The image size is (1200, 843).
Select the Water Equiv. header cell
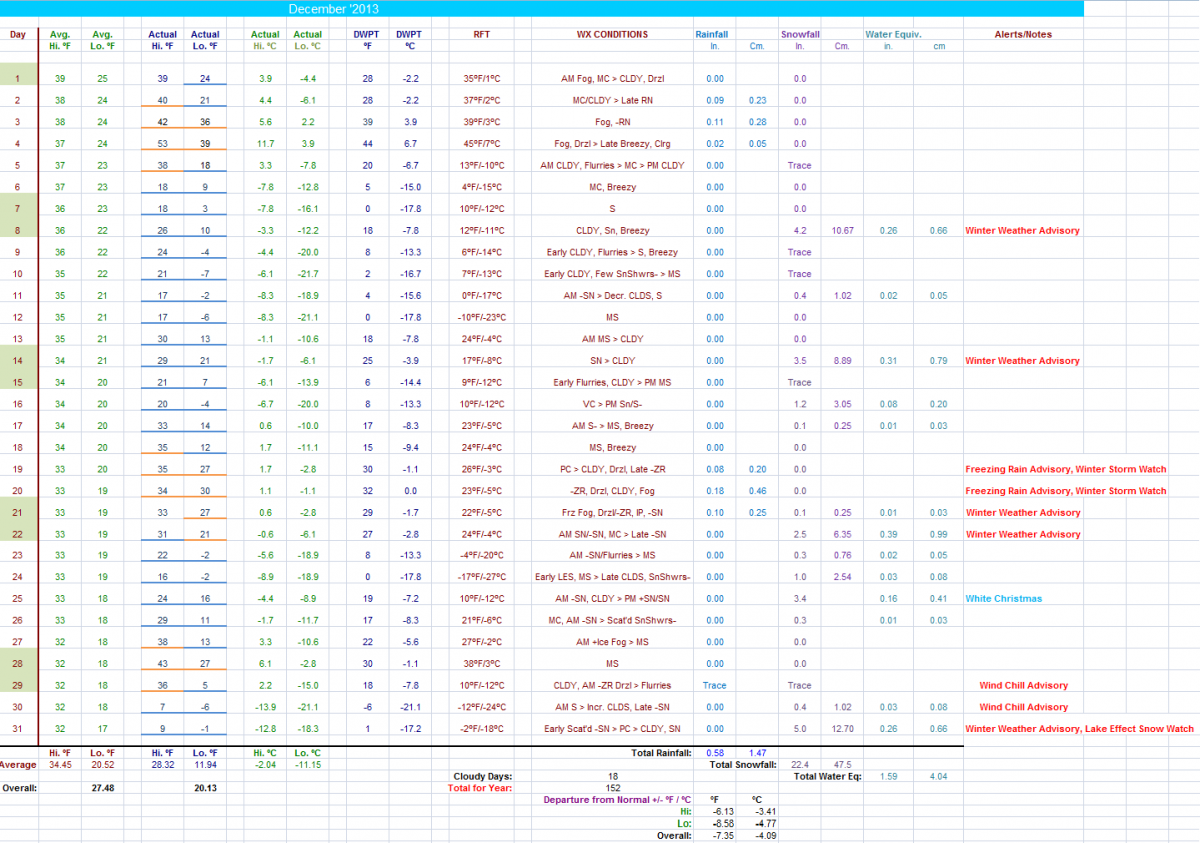(893, 34)
